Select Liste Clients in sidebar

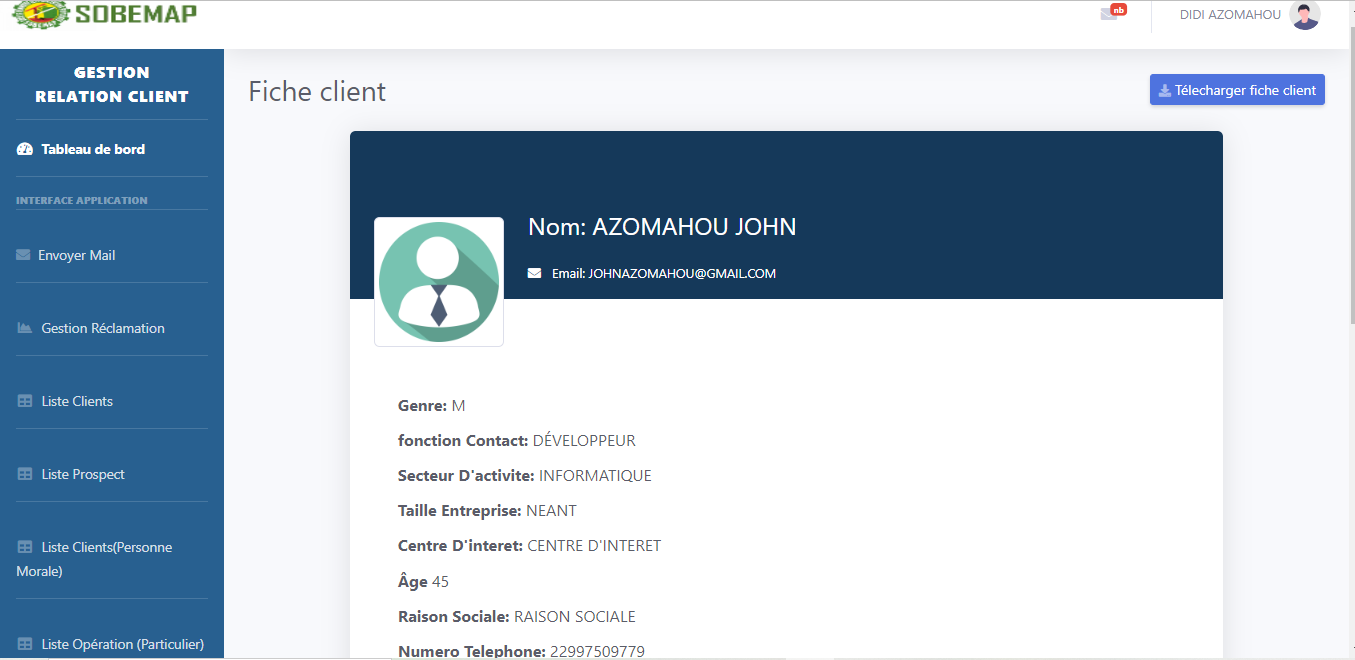[77, 401]
